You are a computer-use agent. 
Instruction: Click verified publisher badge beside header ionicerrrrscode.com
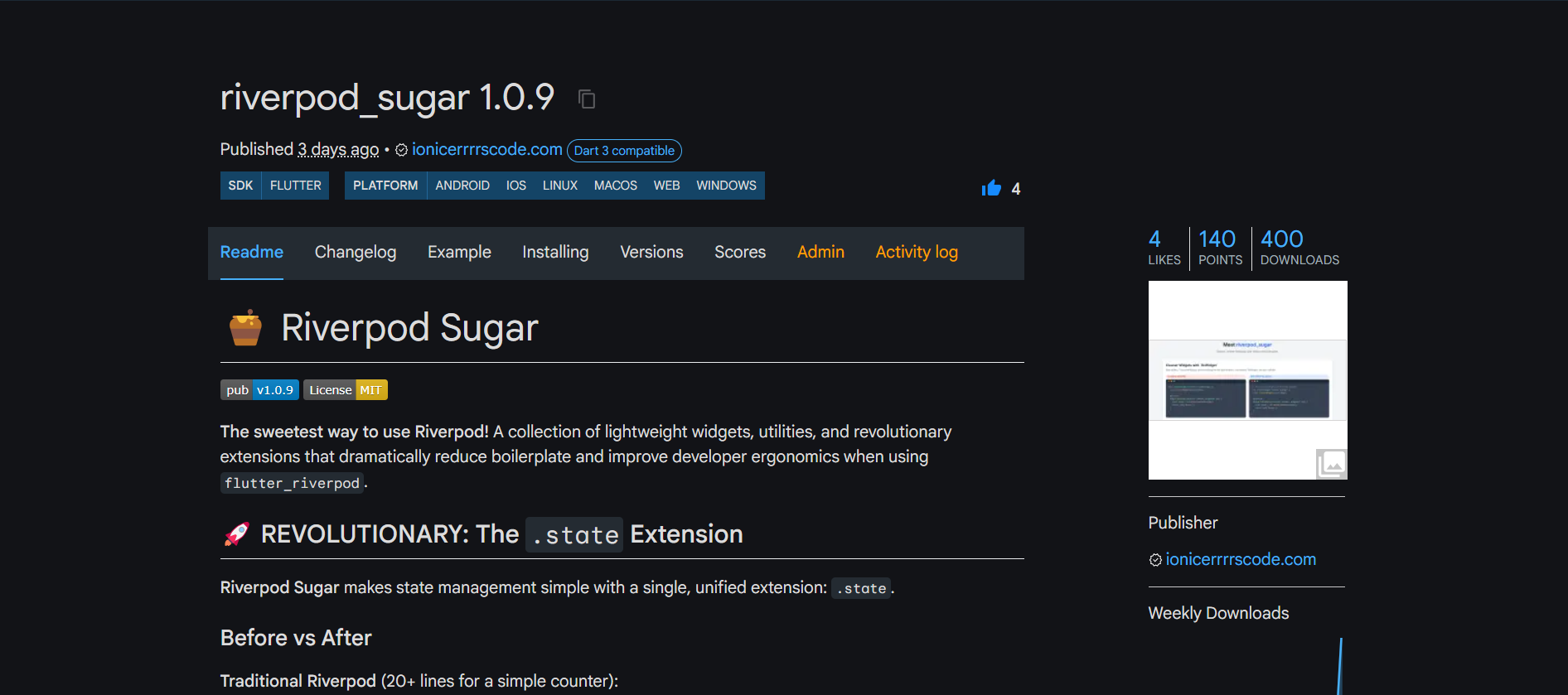pyautogui.click(x=401, y=150)
